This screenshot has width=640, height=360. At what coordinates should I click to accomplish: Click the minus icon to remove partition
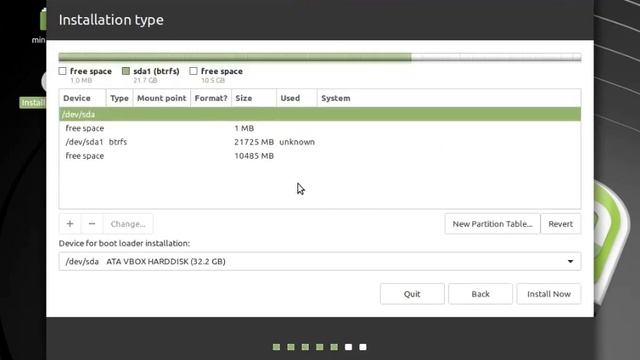pyautogui.click(x=92, y=224)
